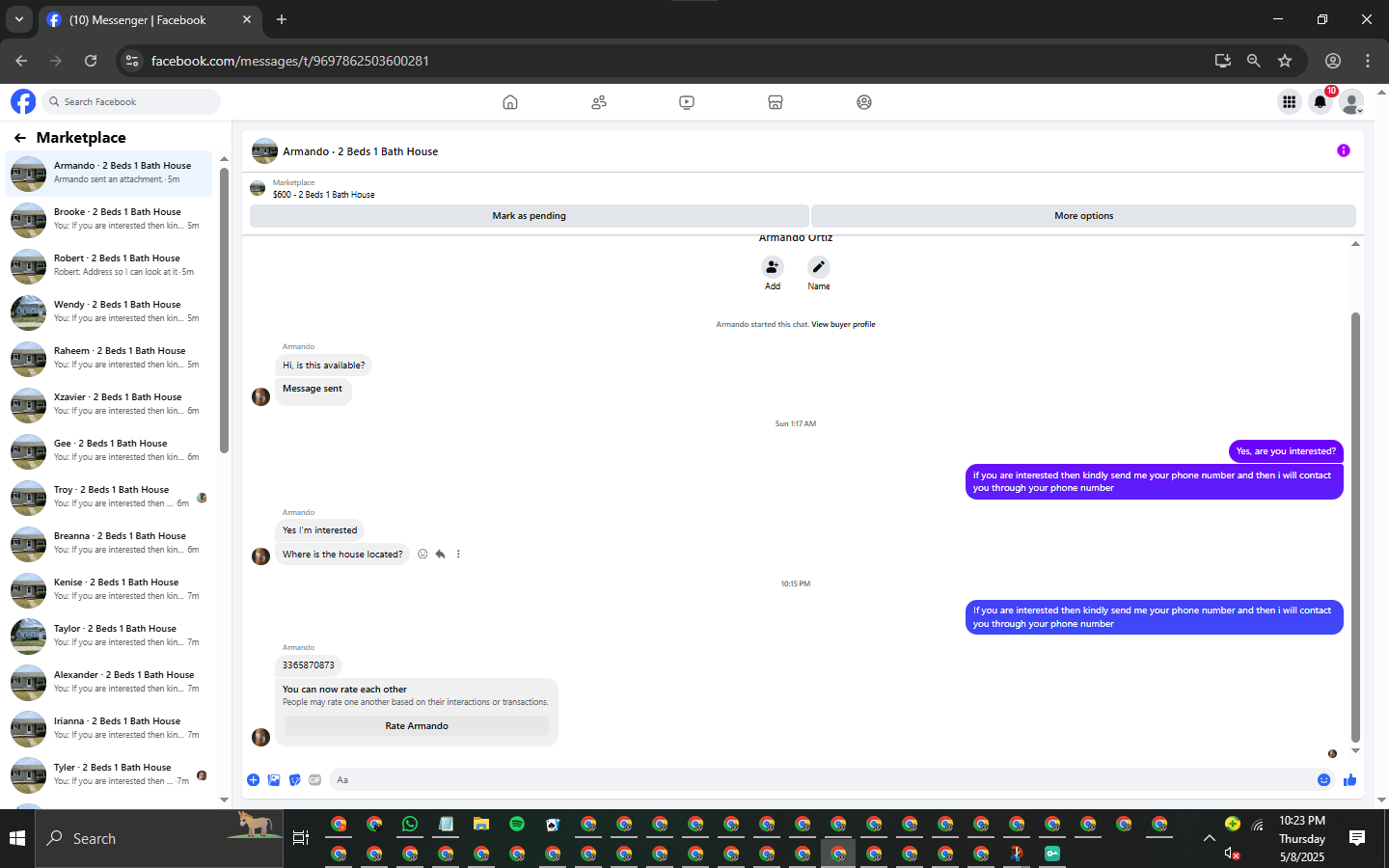Select the Breanna conversation
Viewport: 1389px width, 868px height.
[109, 543]
